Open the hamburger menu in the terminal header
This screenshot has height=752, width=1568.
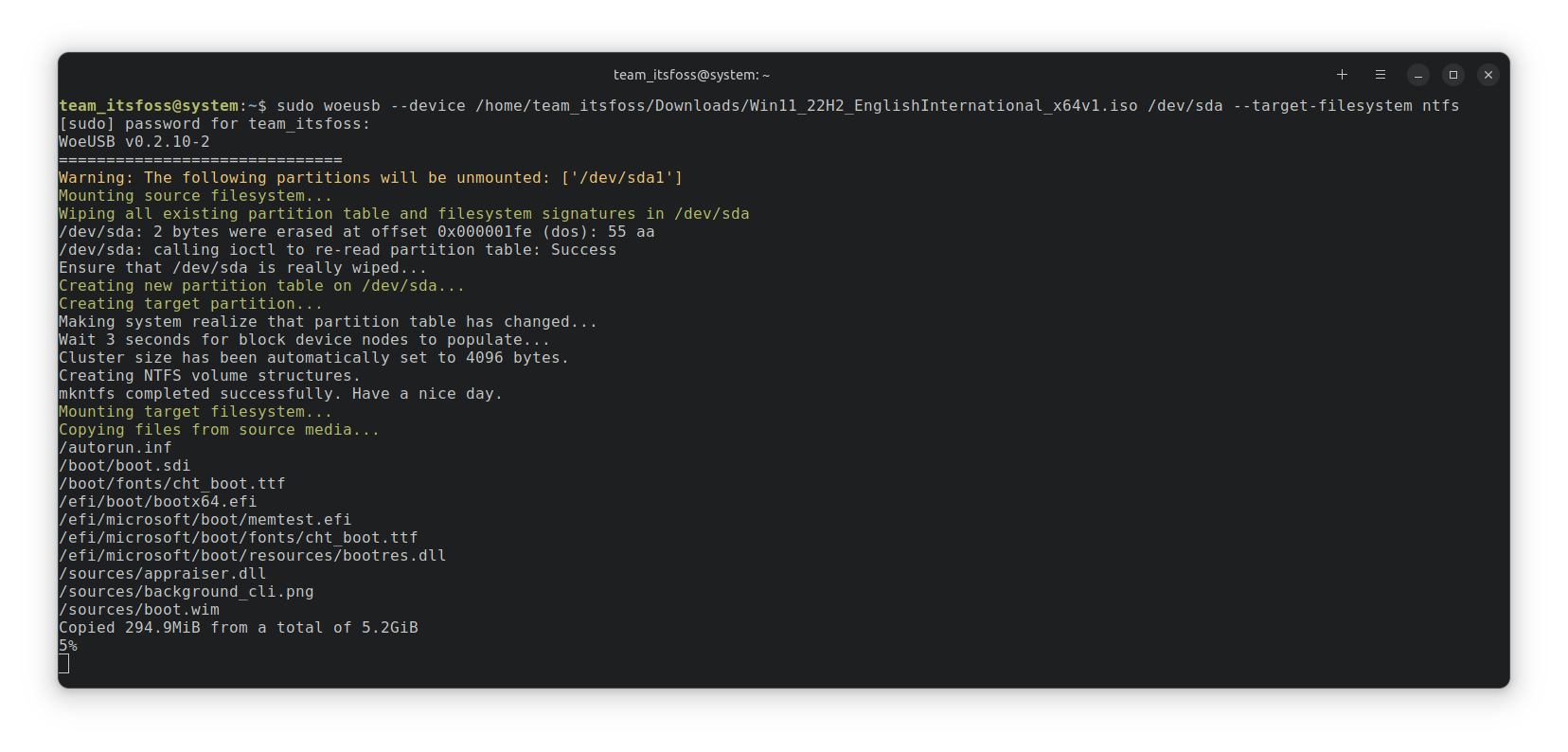click(x=1380, y=74)
